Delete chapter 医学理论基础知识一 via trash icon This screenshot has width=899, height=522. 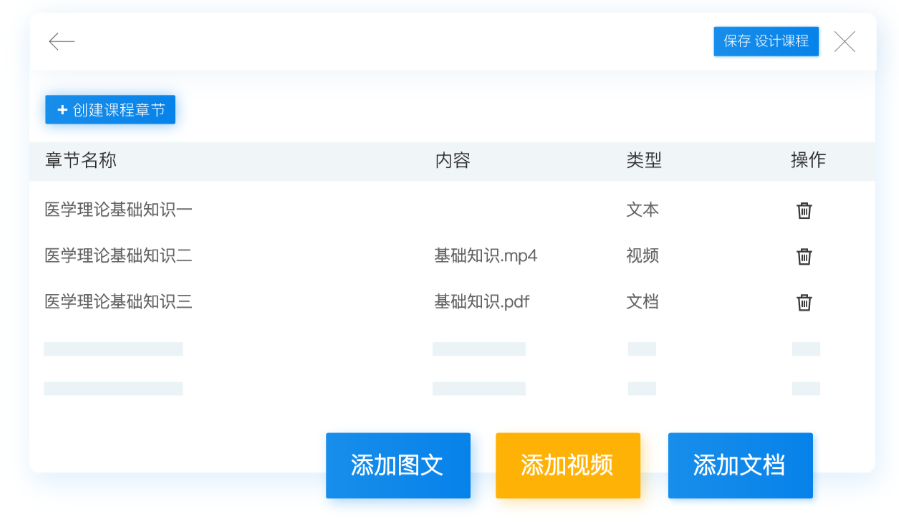point(804,210)
